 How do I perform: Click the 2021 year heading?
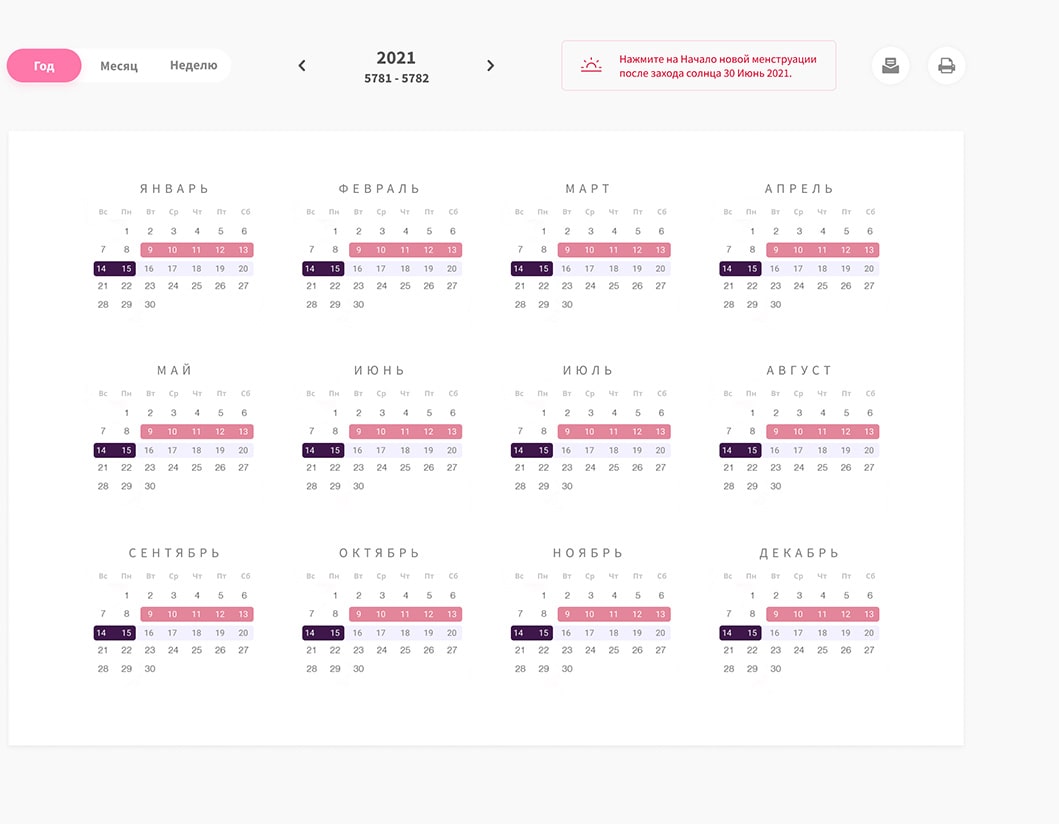coord(396,58)
